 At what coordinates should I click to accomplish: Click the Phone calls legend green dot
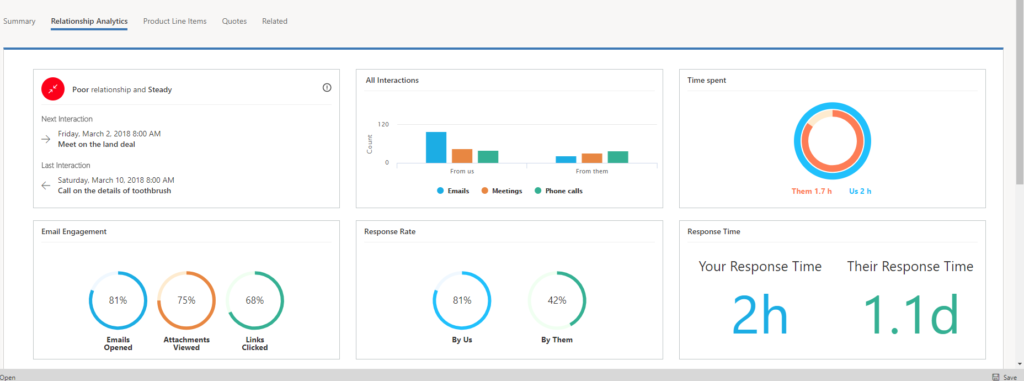[x=537, y=191]
